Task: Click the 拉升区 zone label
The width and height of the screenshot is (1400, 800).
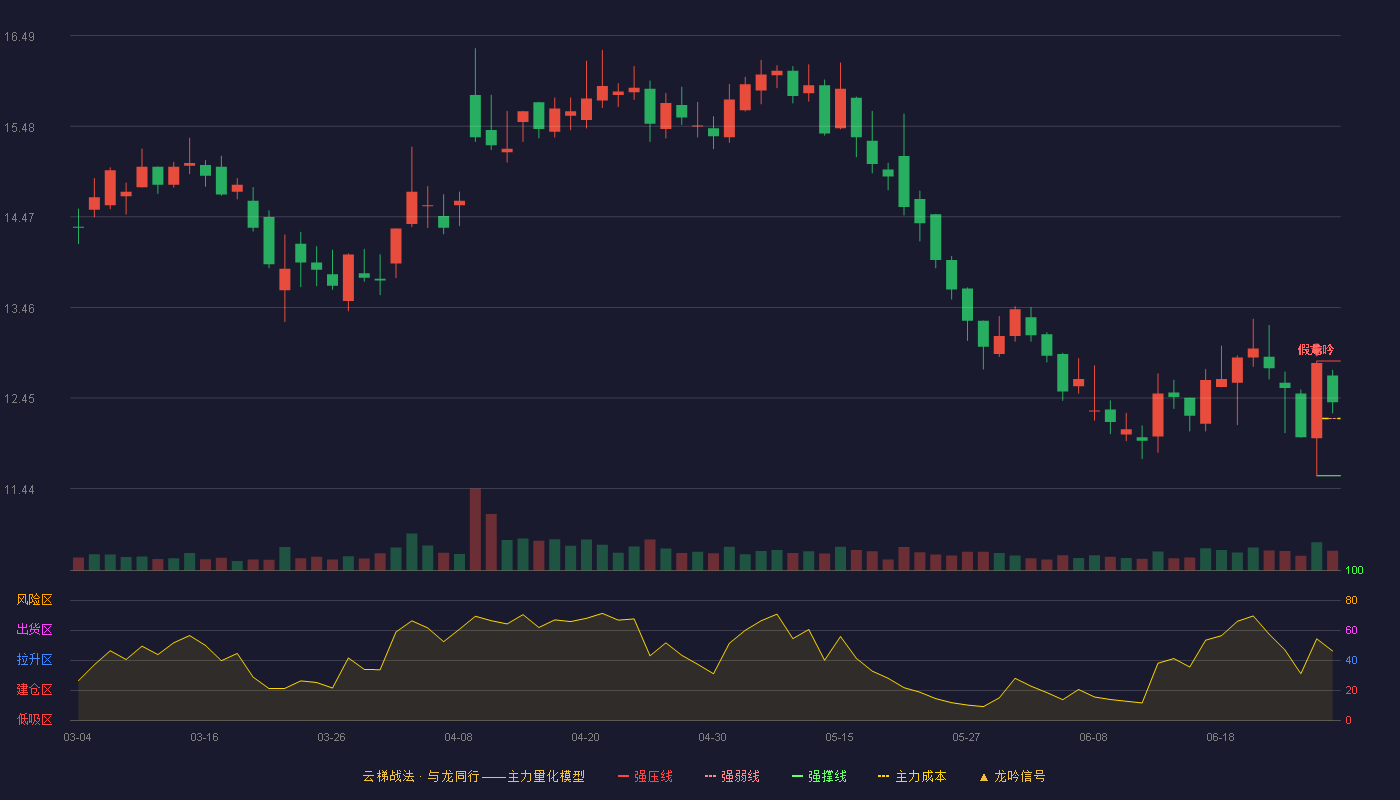Action: point(34,660)
